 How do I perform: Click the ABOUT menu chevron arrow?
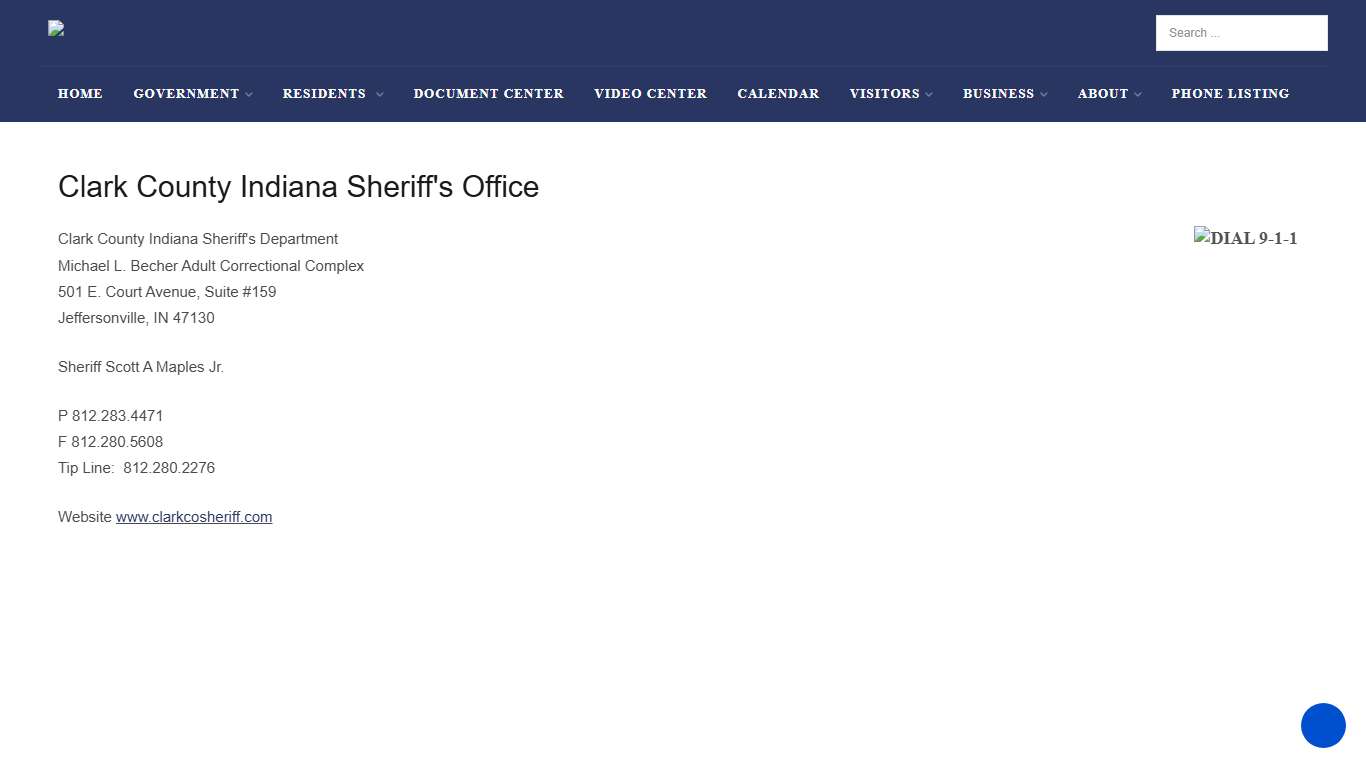[x=1137, y=93]
